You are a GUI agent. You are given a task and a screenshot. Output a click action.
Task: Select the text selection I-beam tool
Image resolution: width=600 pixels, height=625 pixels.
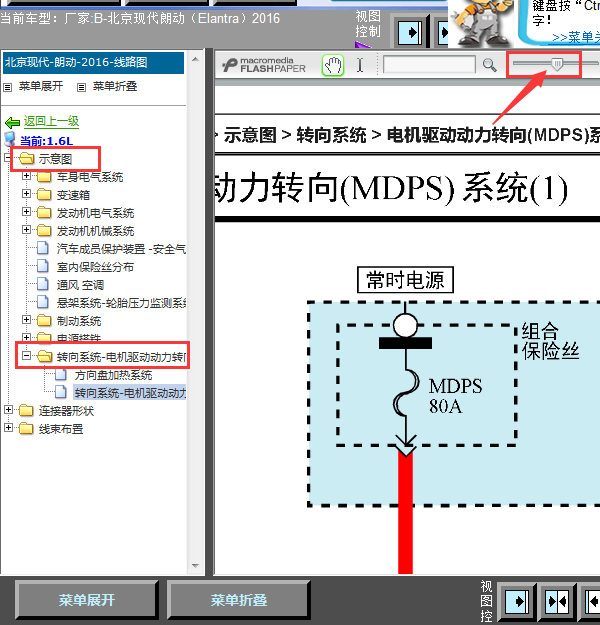pos(360,65)
